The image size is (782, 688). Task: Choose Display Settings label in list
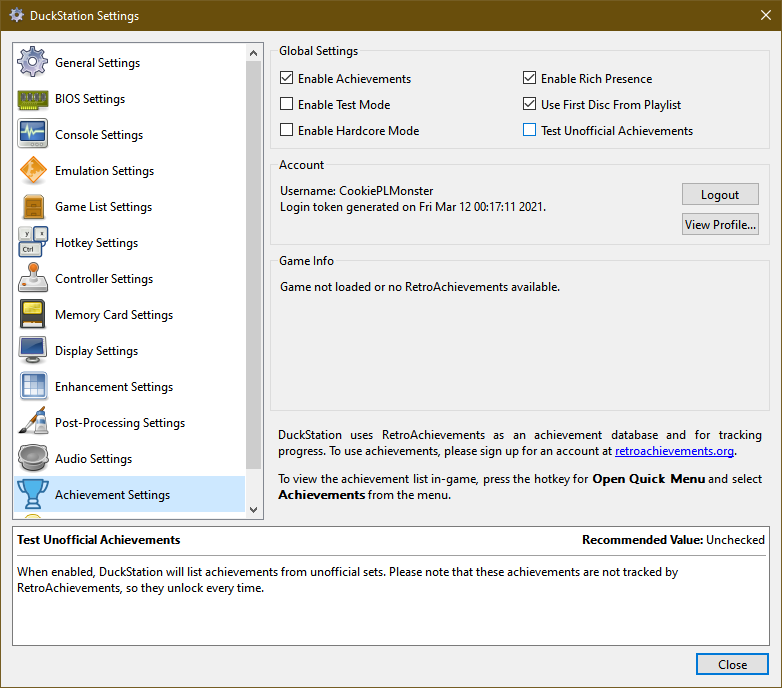click(96, 350)
